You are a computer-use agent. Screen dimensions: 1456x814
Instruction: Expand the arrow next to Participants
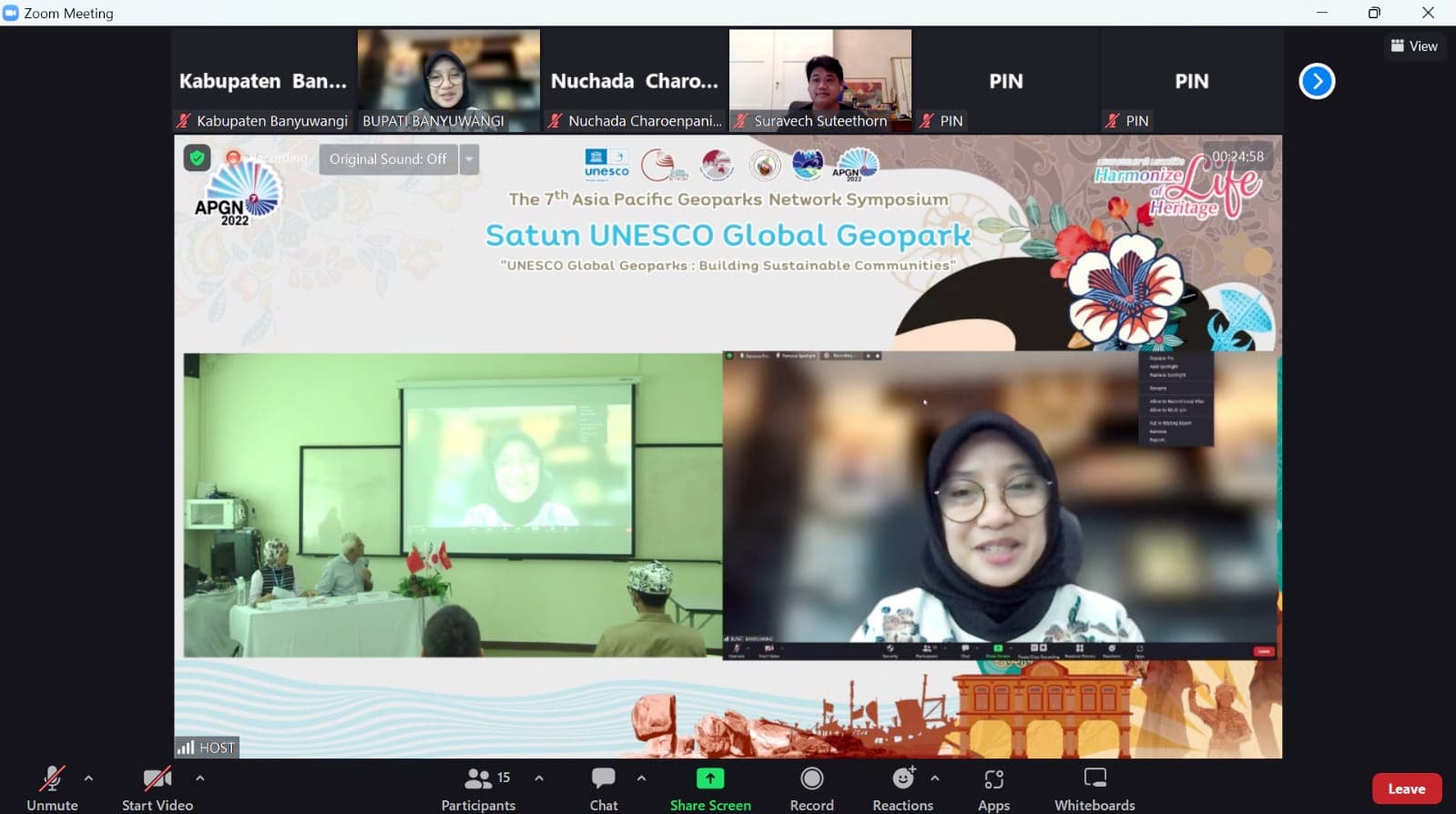pyautogui.click(x=539, y=778)
